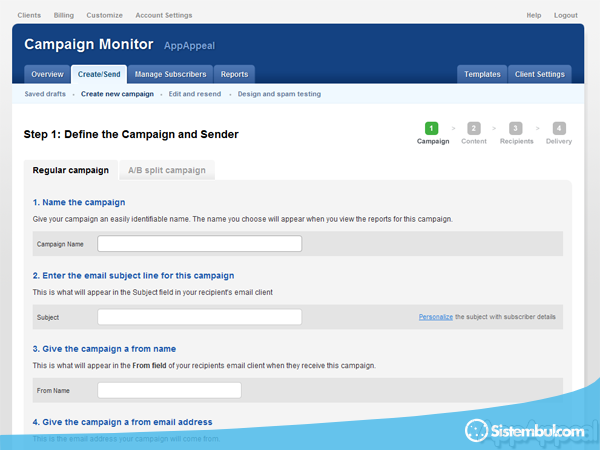Click '2. Enter the email subject line' heading
Image resolution: width=600 pixels, height=450 pixels.
point(133,276)
